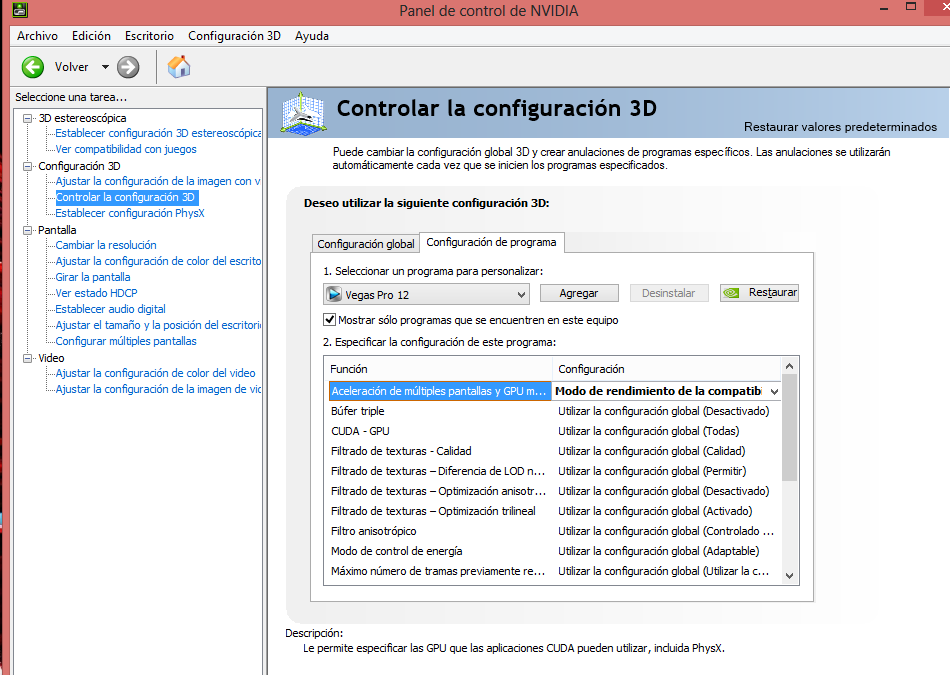The height and width of the screenshot is (675, 950).
Task: Click the green back arrow icon
Action: point(33,67)
